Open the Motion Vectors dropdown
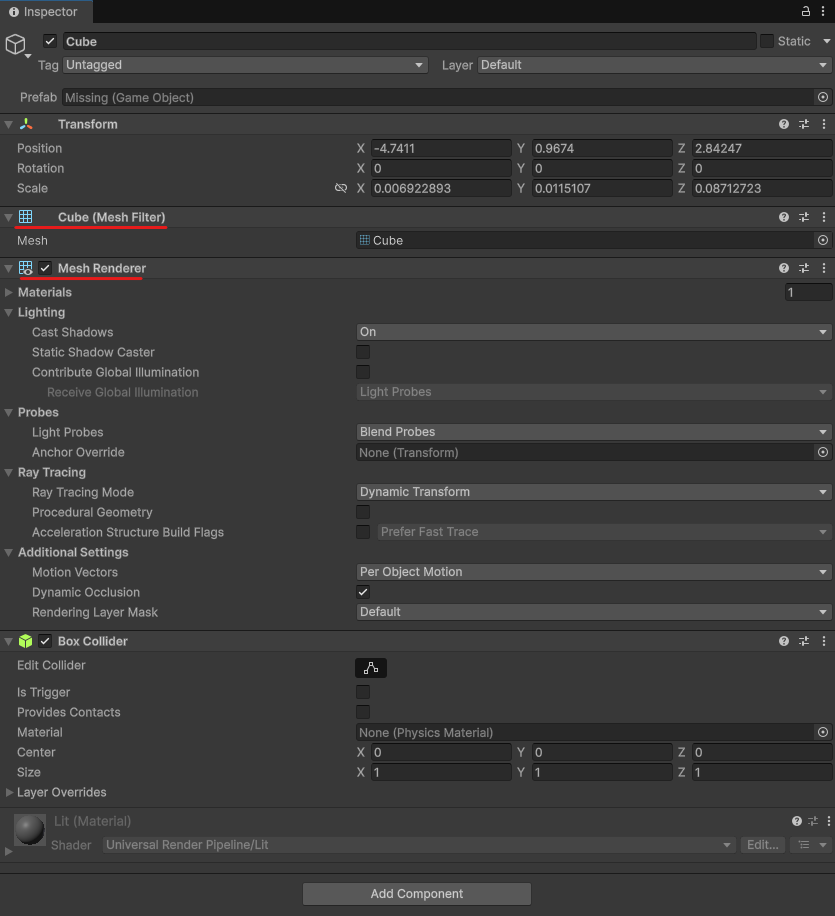Screen dimensions: 835x916 tap(594, 572)
